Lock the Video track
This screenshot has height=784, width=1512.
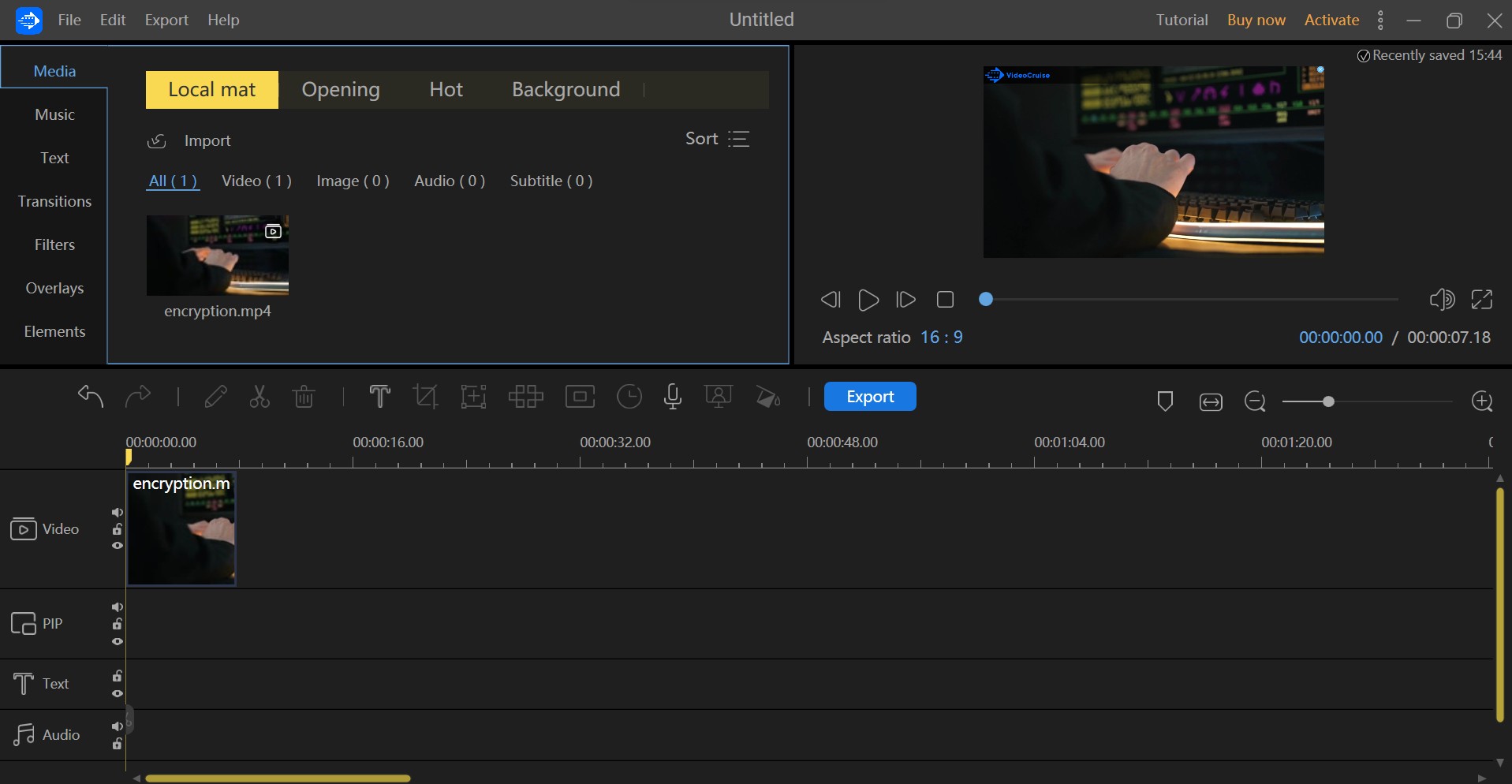[118, 529]
